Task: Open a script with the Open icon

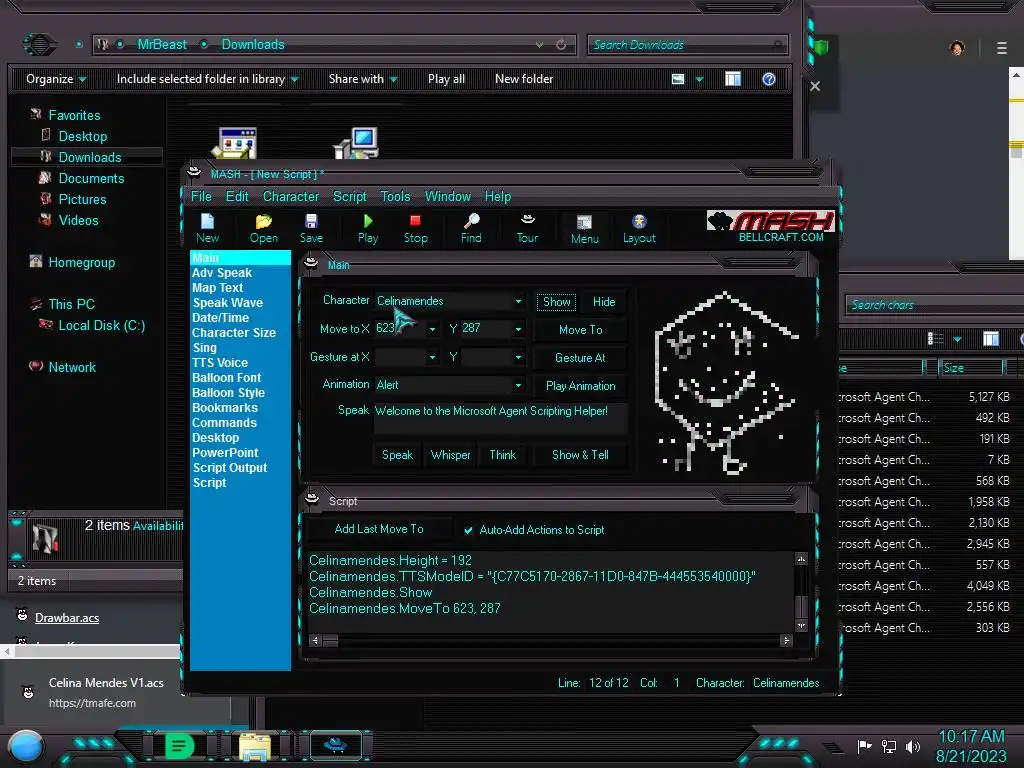Action: click(x=263, y=229)
